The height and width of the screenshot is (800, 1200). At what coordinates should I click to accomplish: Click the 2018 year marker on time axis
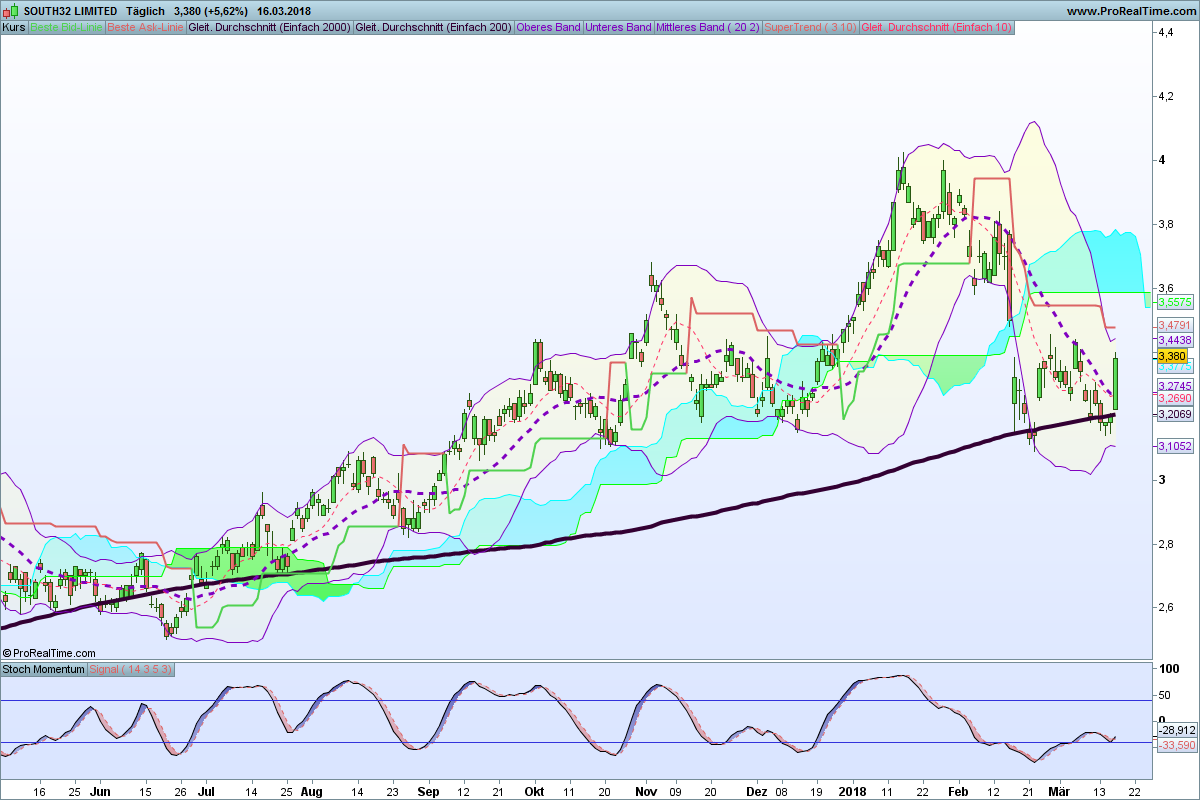click(x=852, y=790)
